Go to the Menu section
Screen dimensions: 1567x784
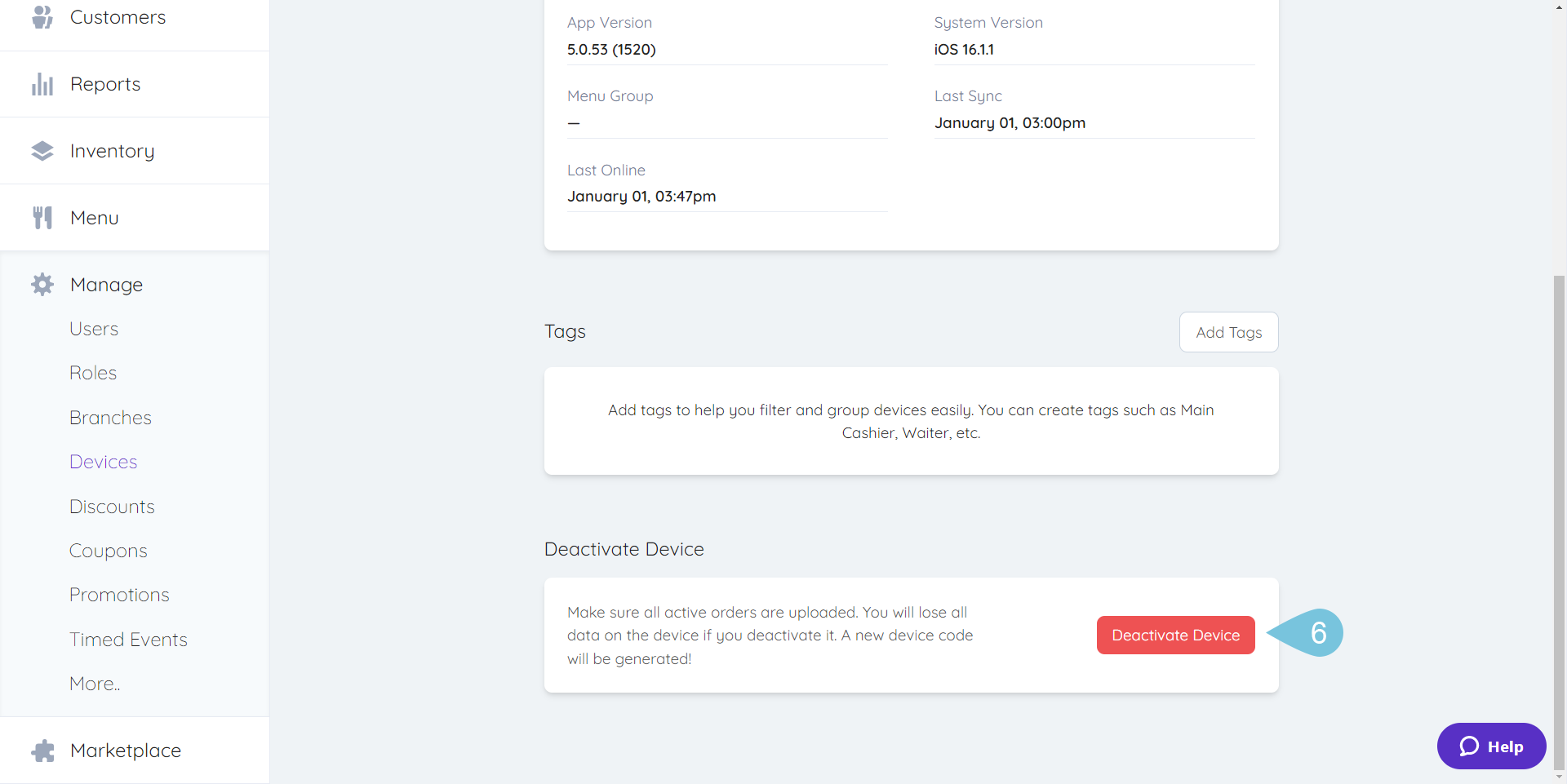135,218
